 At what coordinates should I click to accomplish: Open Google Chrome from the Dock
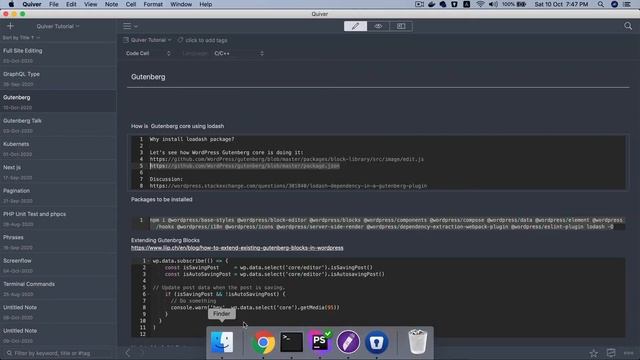point(263,342)
